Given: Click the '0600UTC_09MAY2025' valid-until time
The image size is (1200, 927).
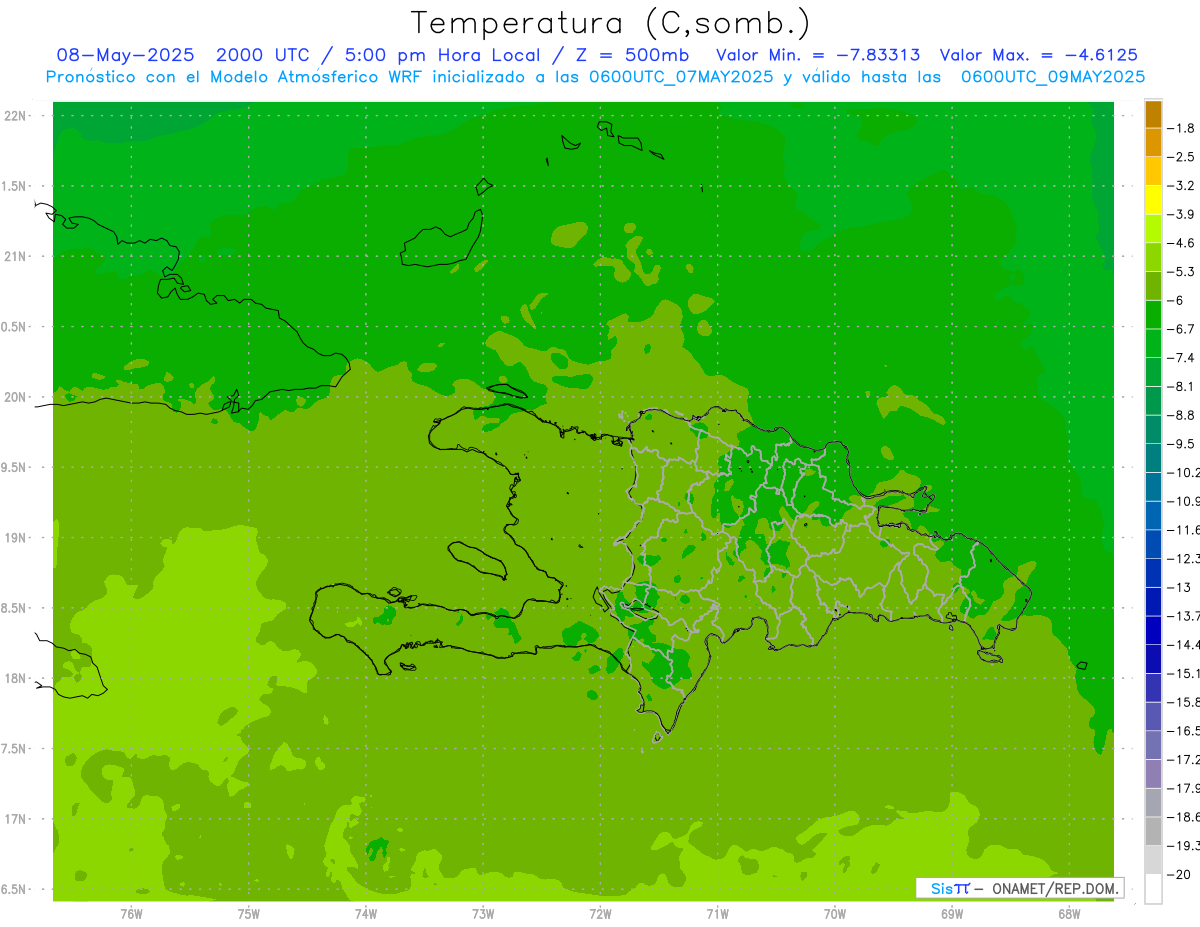Looking at the screenshot, I should (x=1054, y=77).
